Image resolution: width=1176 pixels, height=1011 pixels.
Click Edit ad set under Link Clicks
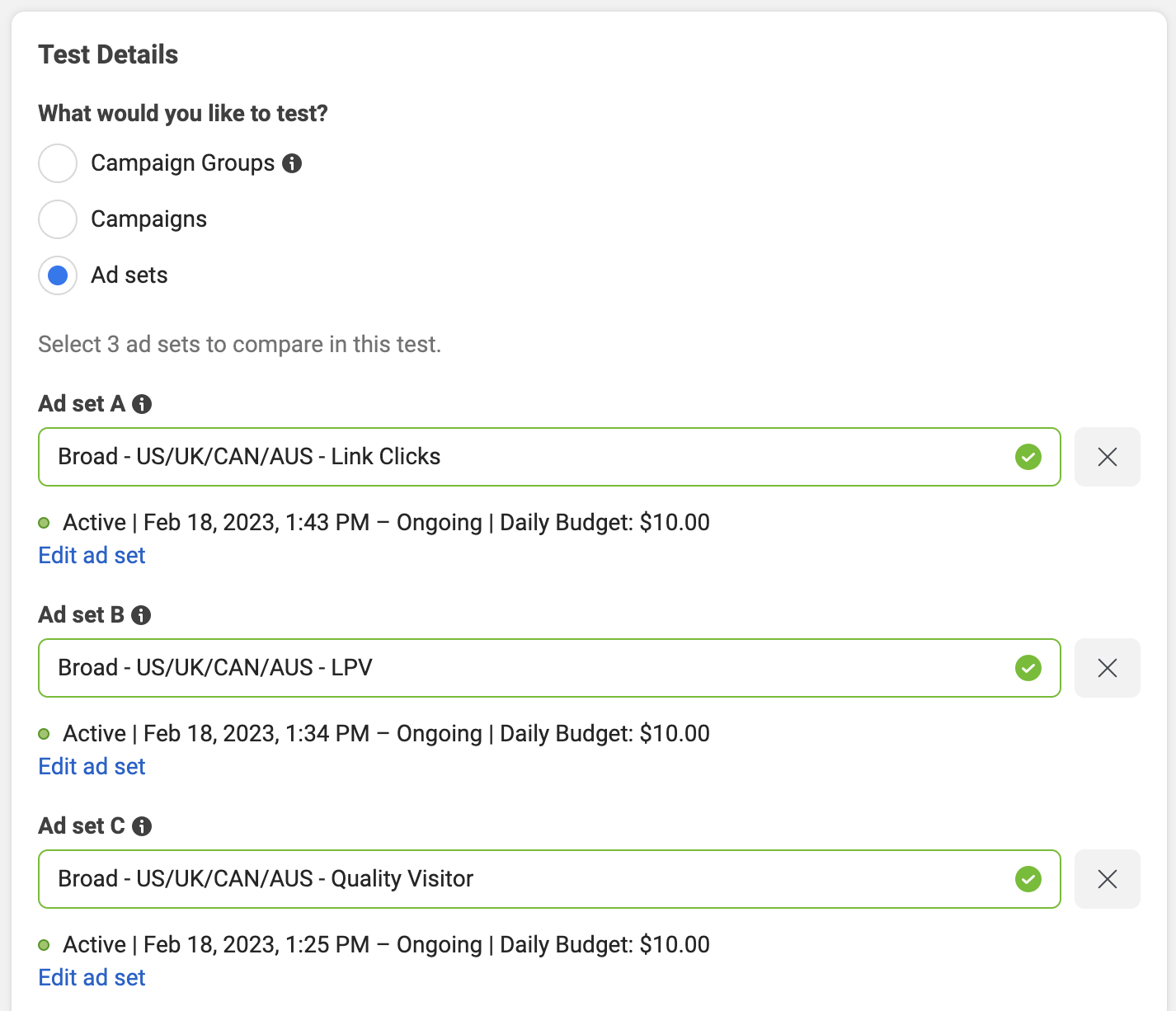(x=92, y=556)
